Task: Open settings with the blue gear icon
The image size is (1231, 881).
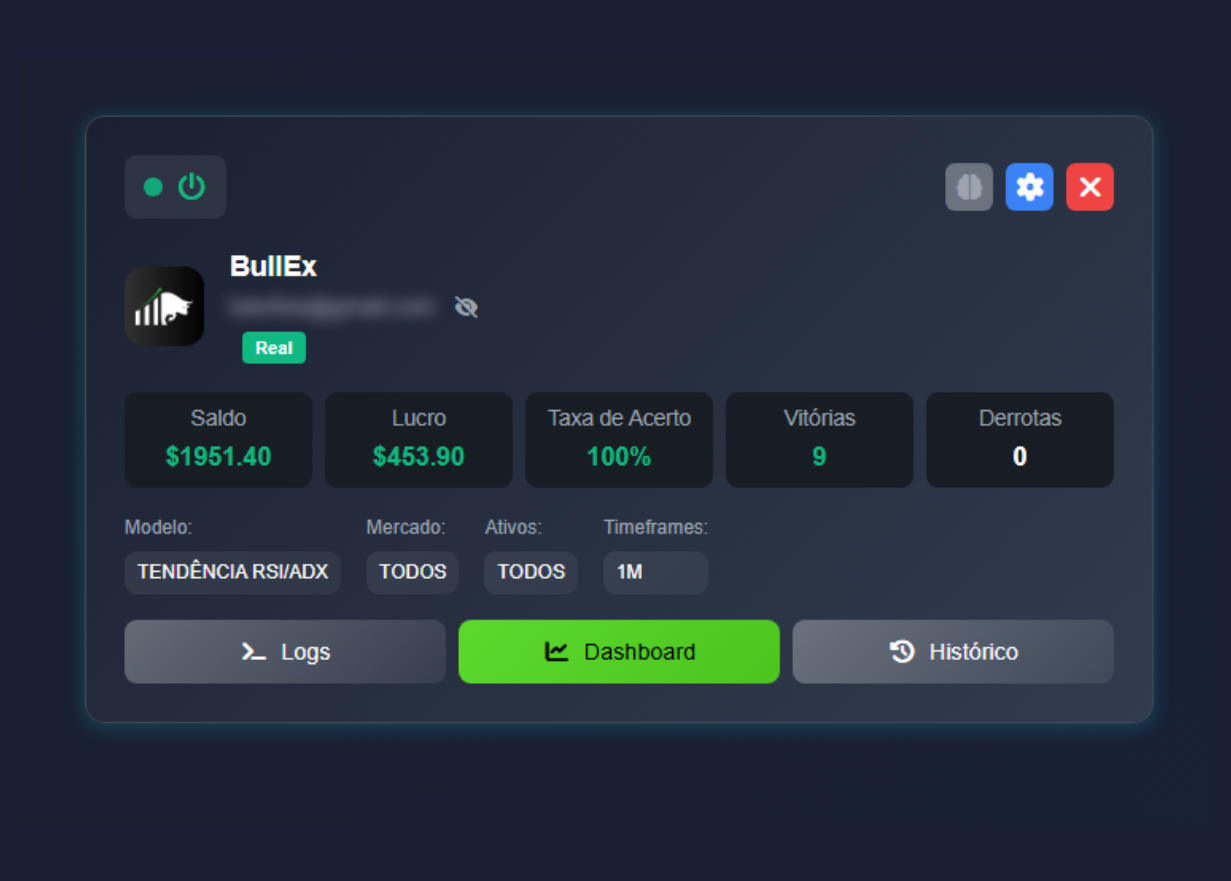Action: (1029, 187)
